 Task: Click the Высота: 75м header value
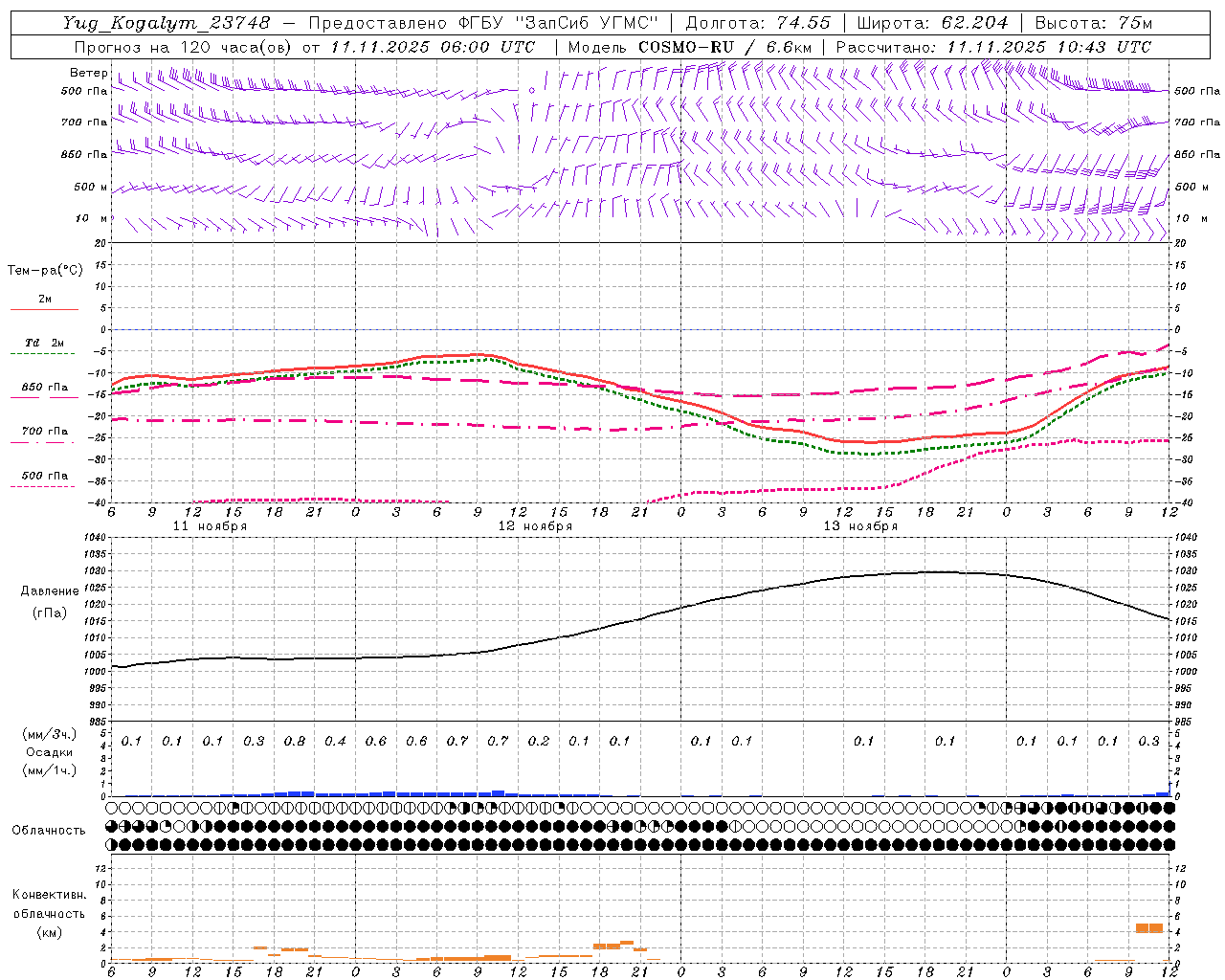[1093, 22]
